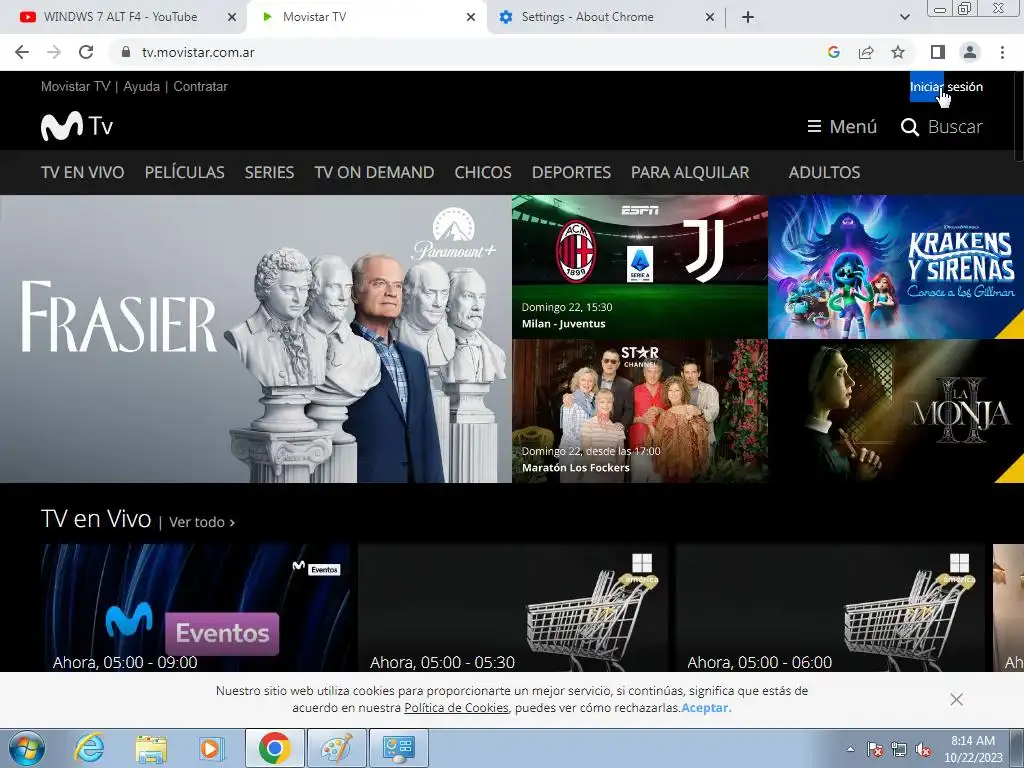Click the Movistar Tv logo
The image size is (1024, 768).
[x=77, y=126]
